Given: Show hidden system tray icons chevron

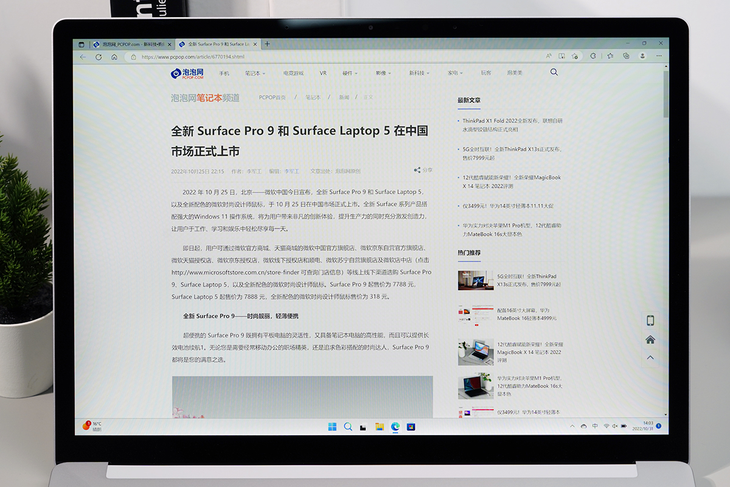Looking at the screenshot, I should click(572, 426).
